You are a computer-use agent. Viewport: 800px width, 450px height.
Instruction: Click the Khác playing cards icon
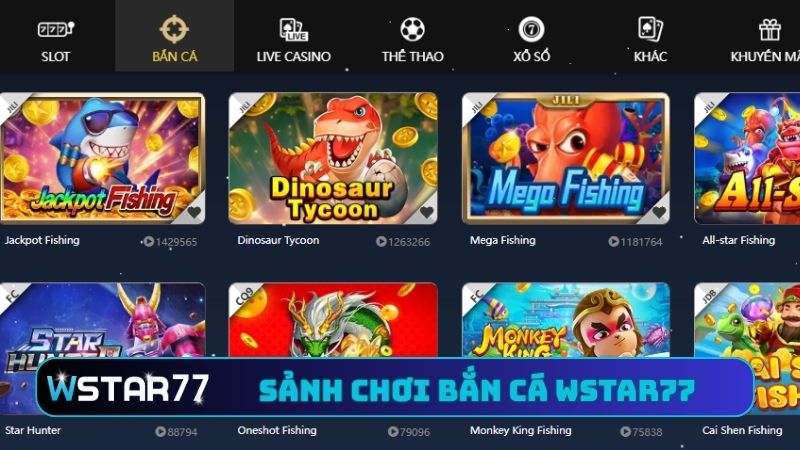[x=650, y=29]
